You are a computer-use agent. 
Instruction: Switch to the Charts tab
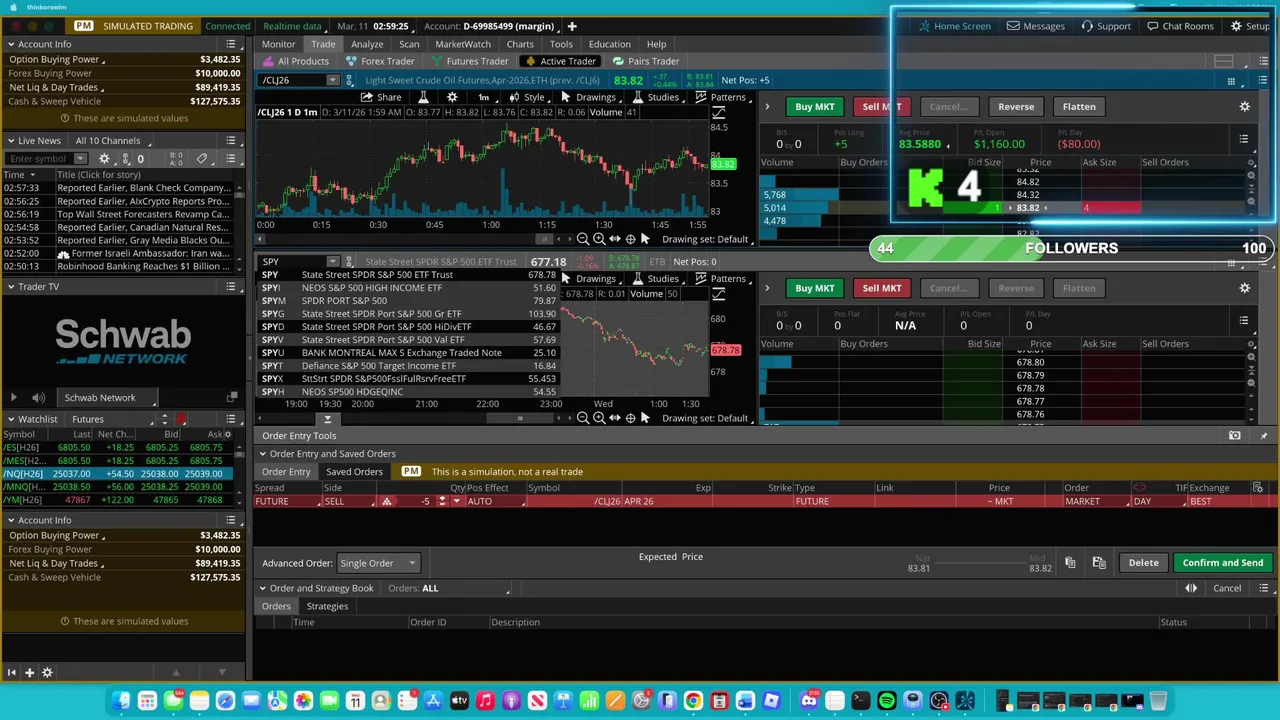pyautogui.click(x=520, y=44)
